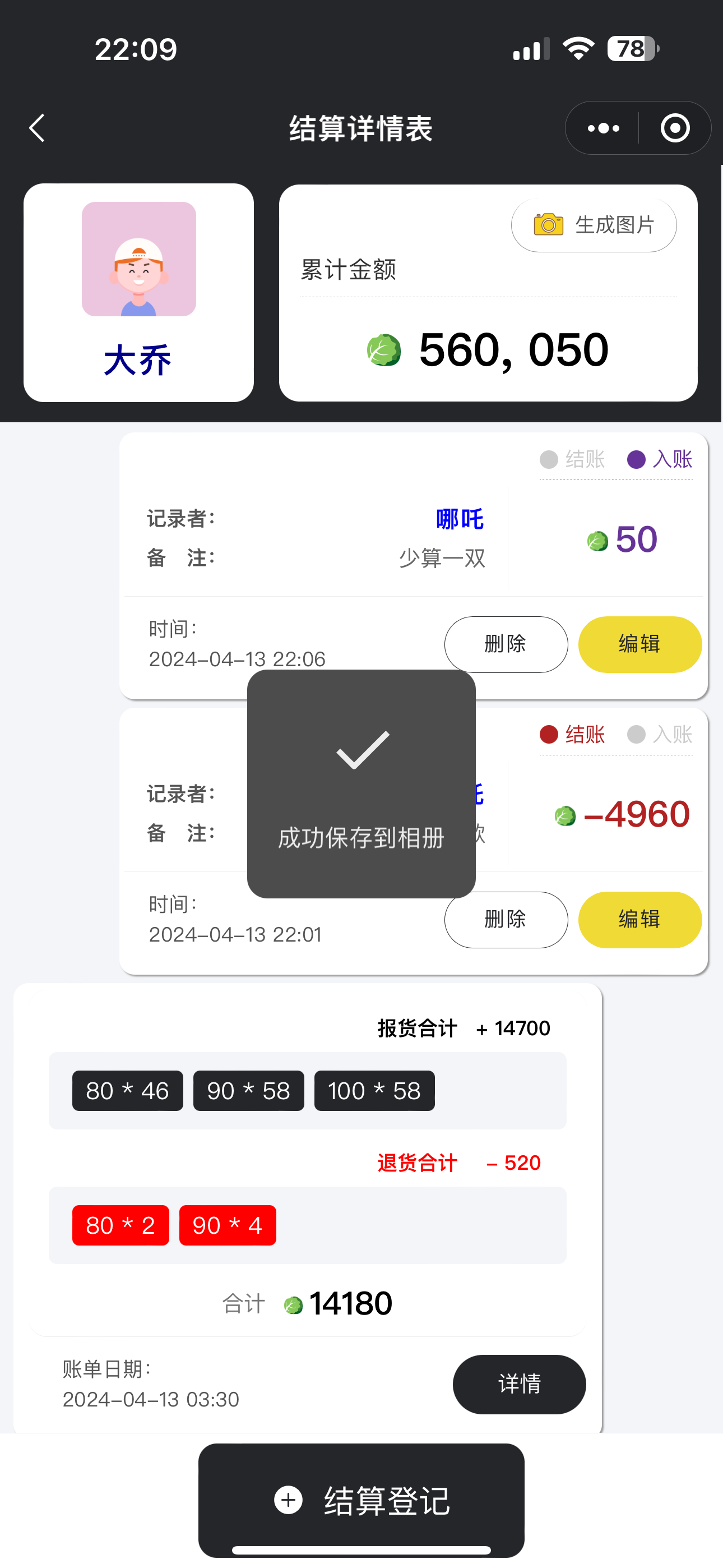This screenshot has height=1568, width=723.
Task: Tap the cabbage icon next to 14180
Action: pos(293,1305)
